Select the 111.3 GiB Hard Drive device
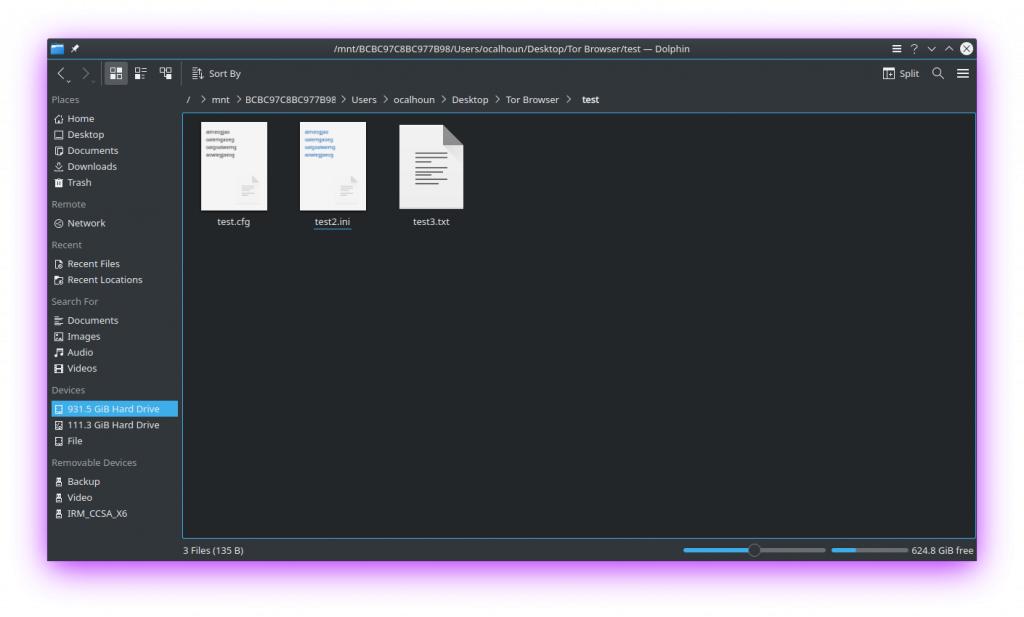Viewport: 1024px width, 617px height. [113, 425]
